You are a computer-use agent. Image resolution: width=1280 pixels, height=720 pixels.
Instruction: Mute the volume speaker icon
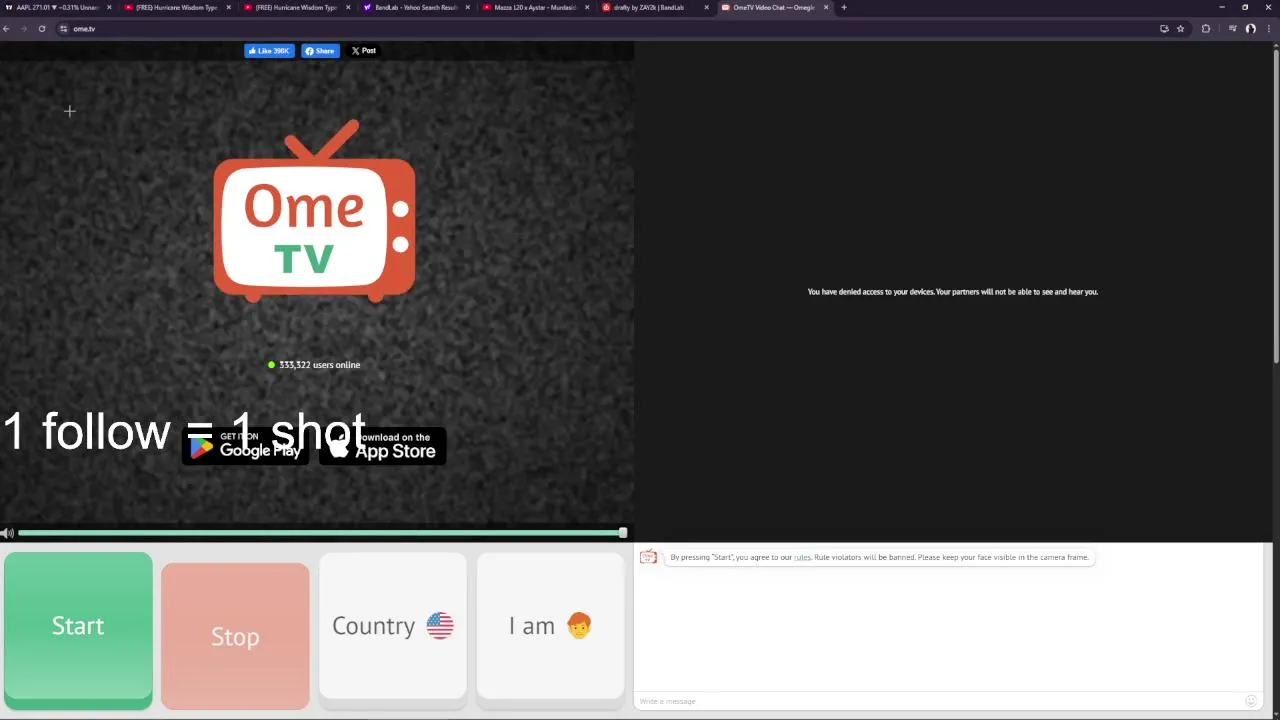7,534
